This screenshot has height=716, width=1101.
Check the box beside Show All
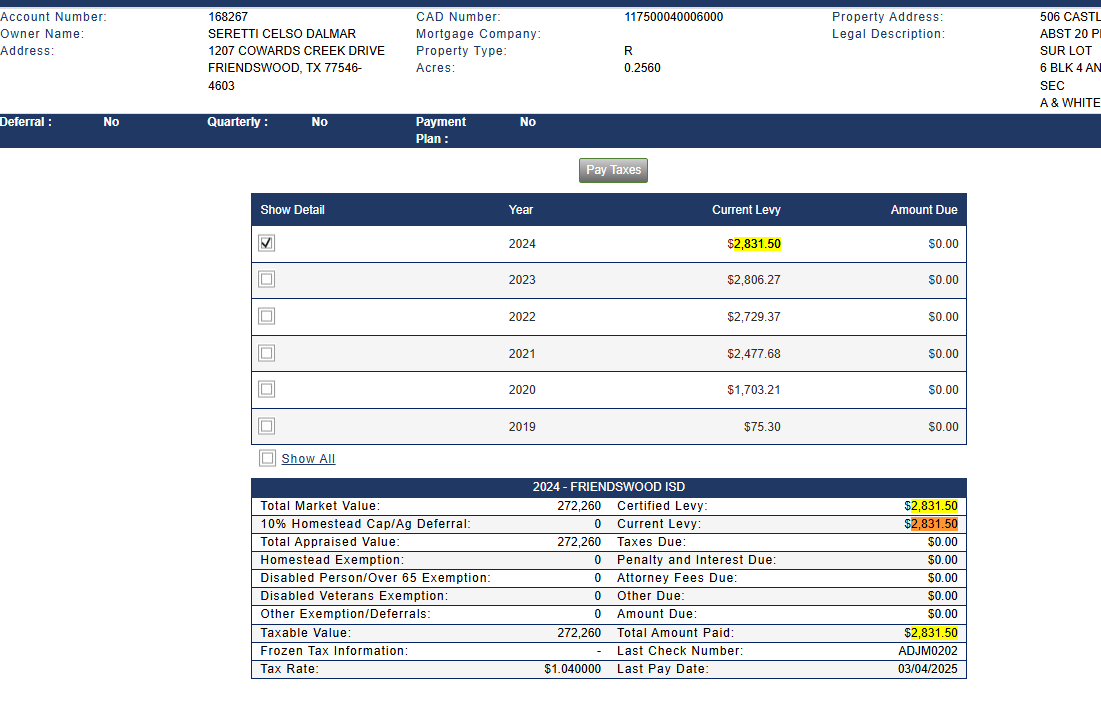coord(267,458)
